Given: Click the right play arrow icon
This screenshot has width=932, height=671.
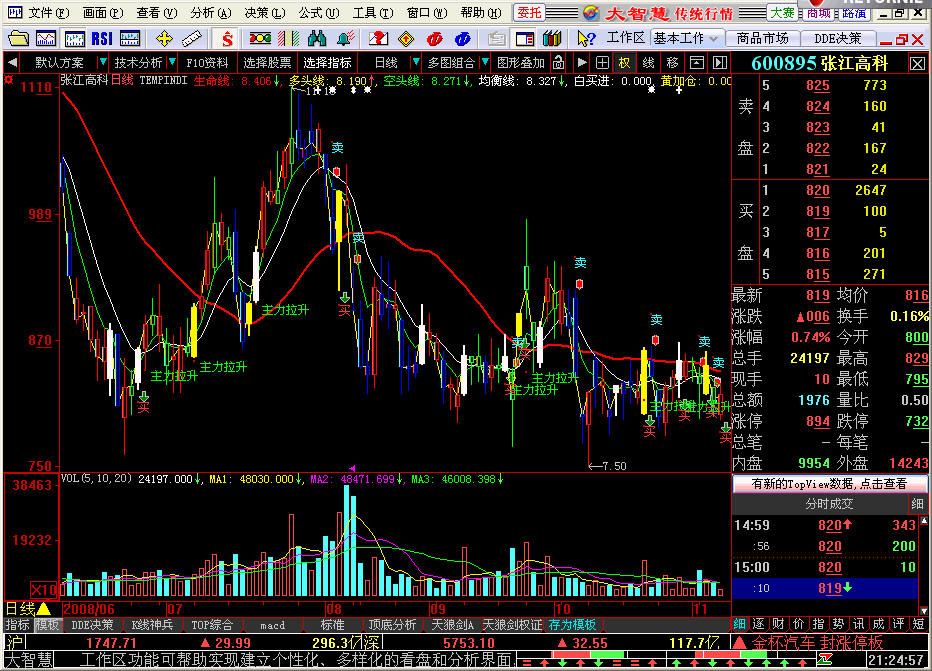Looking at the screenshot, I should coord(582,62).
